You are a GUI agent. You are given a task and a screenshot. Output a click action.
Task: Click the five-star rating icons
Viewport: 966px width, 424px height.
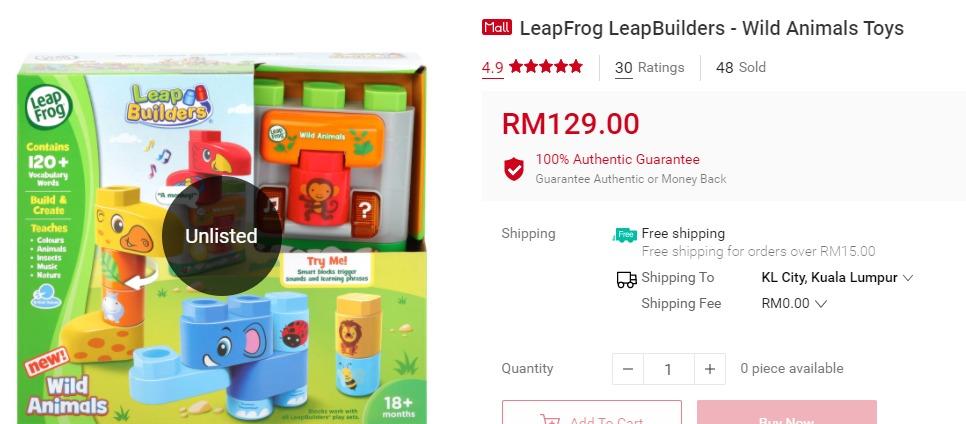point(546,67)
